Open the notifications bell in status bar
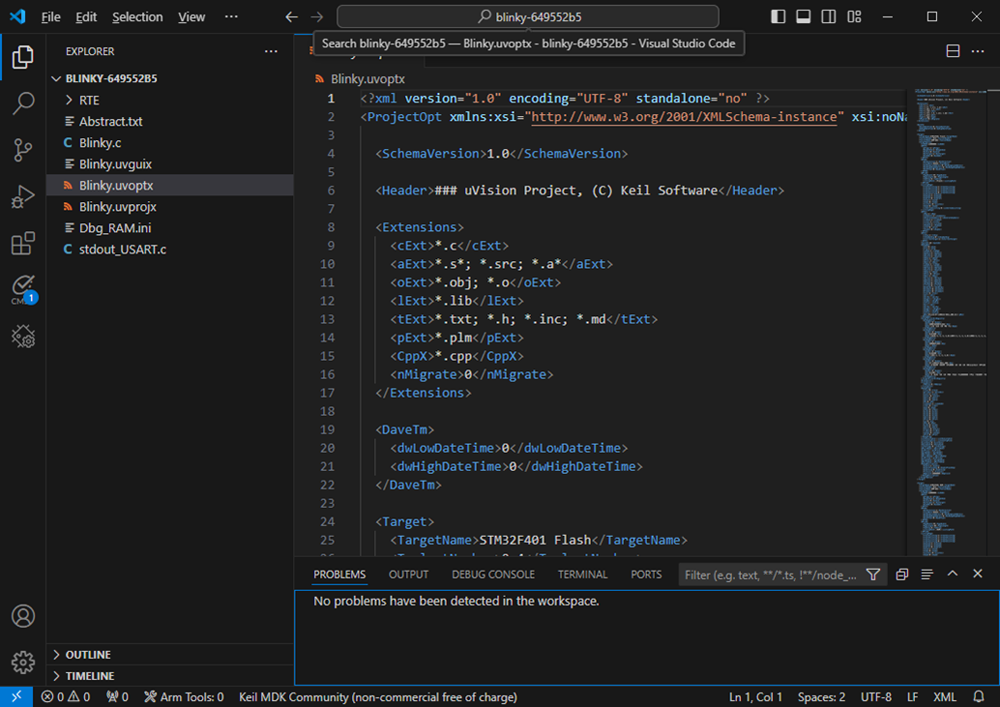The width and height of the screenshot is (1000, 707). [x=979, y=697]
